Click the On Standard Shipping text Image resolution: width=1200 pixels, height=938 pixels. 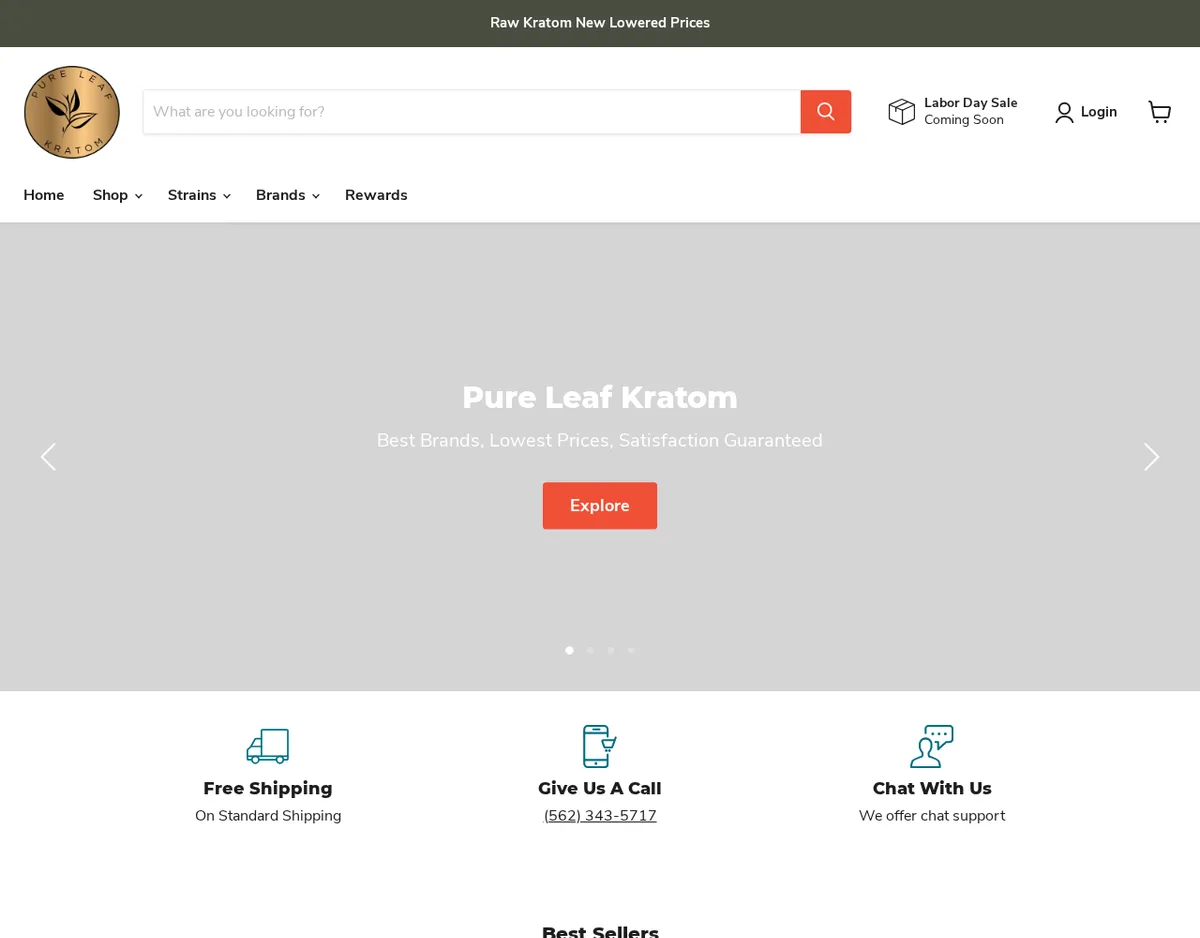click(268, 816)
